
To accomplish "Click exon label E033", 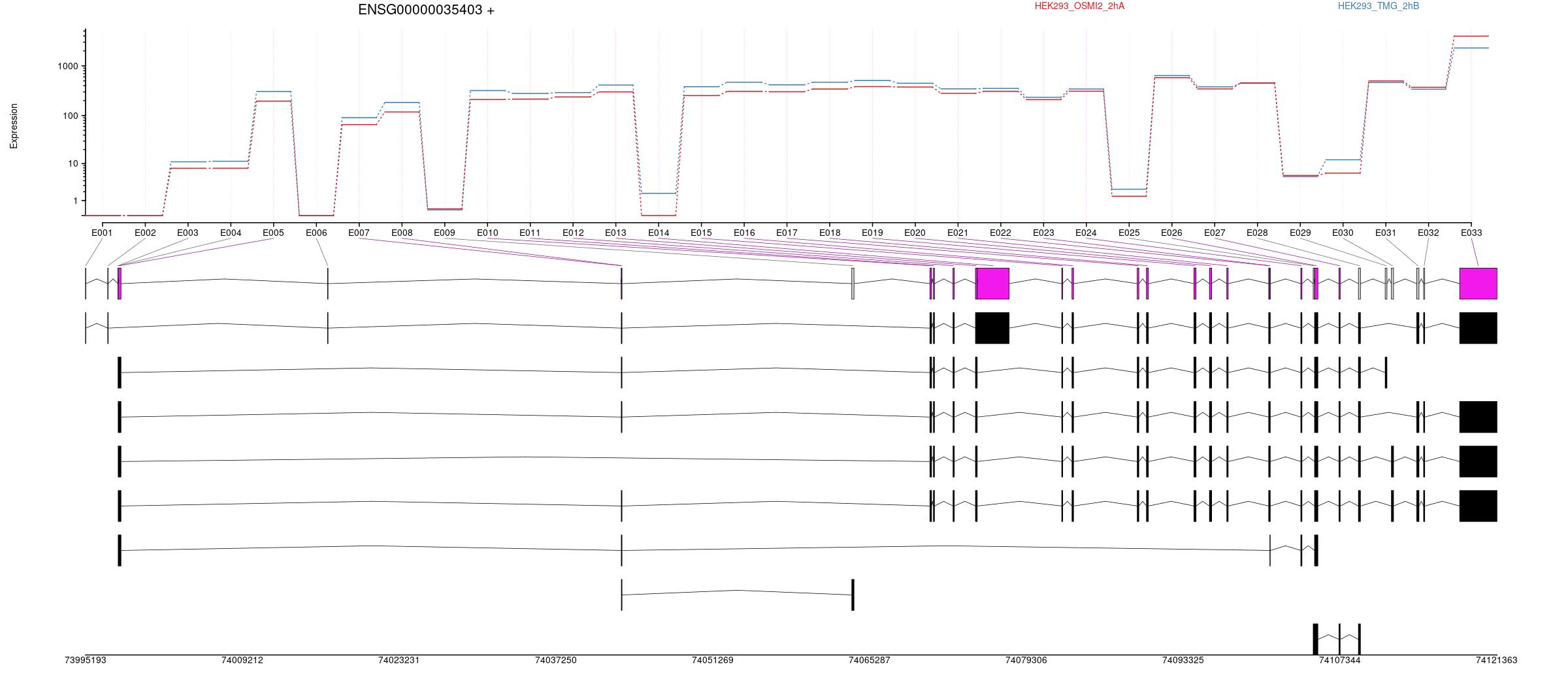I will 1471,233.
